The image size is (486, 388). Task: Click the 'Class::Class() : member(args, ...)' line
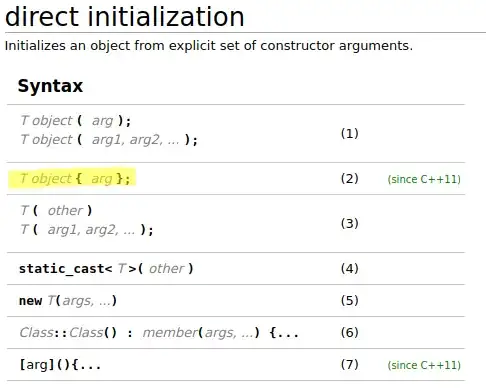click(x=159, y=333)
